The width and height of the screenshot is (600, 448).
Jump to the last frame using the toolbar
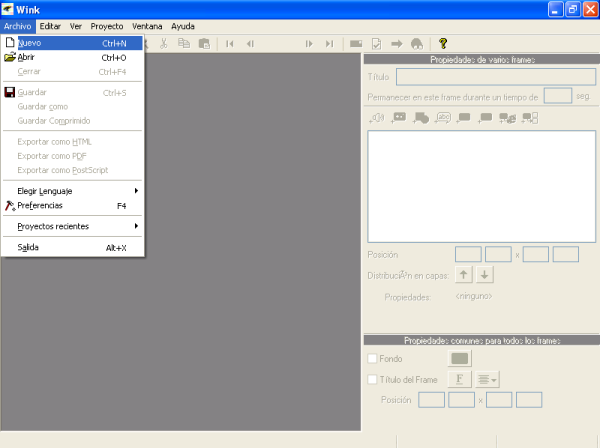pos(329,43)
